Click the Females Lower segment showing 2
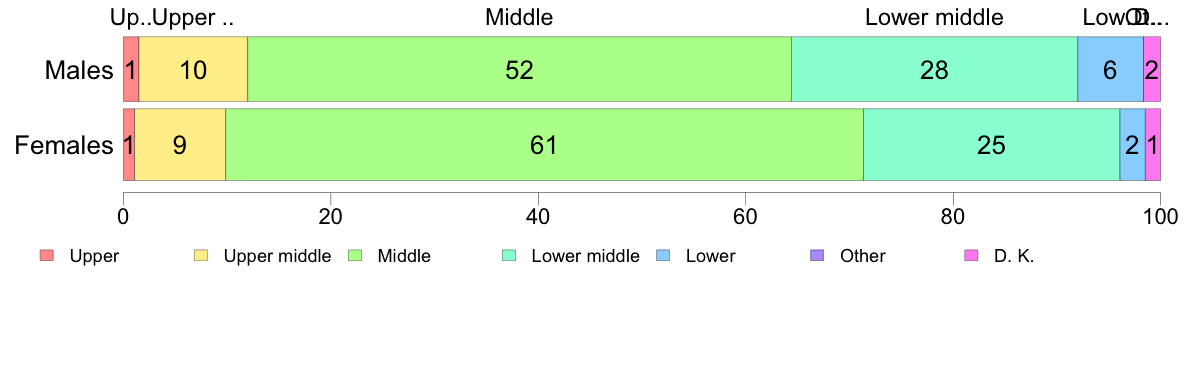1188x368 pixels. pyautogui.click(x=1132, y=145)
